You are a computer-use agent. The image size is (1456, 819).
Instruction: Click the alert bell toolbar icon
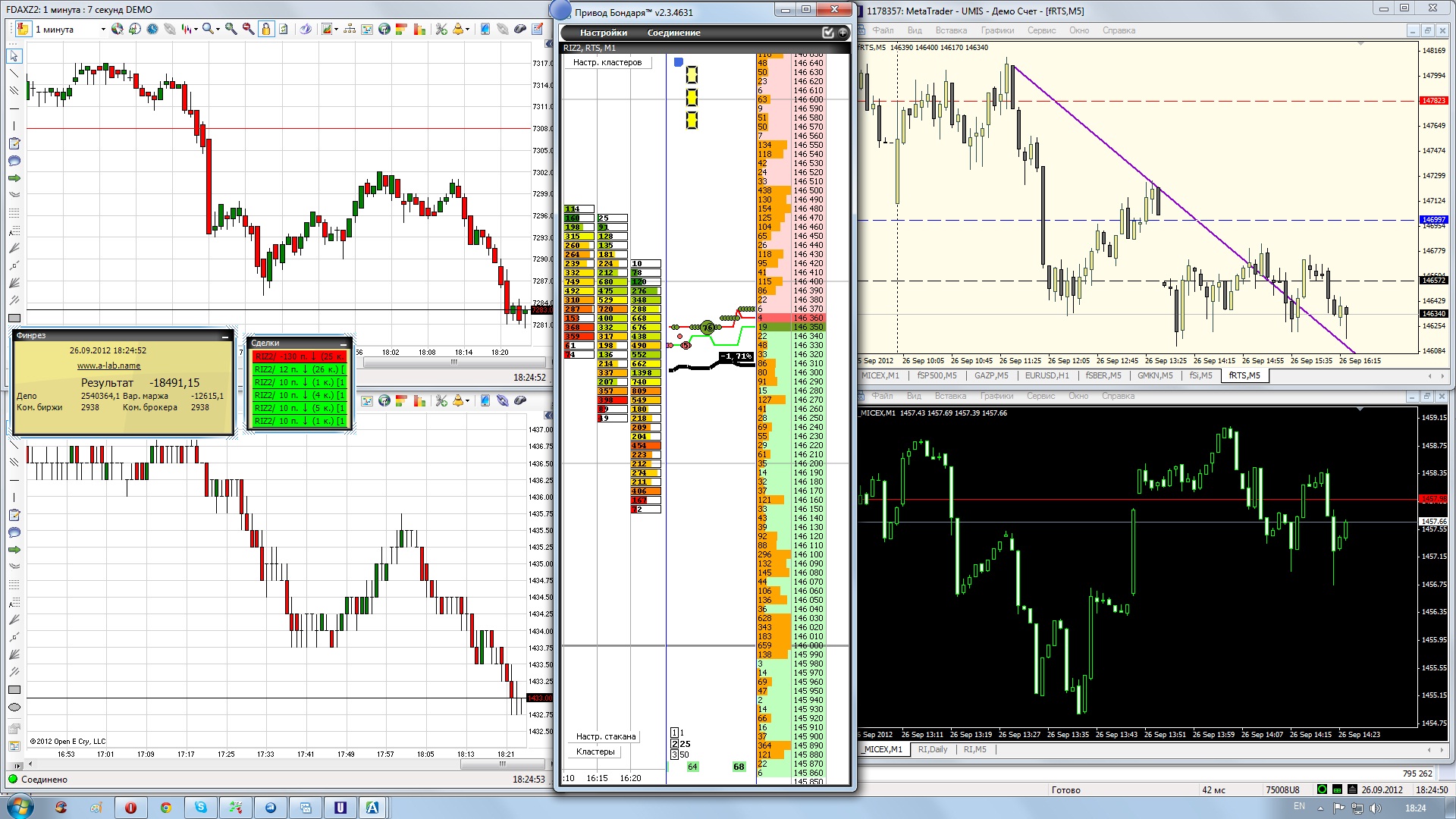click(457, 29)
